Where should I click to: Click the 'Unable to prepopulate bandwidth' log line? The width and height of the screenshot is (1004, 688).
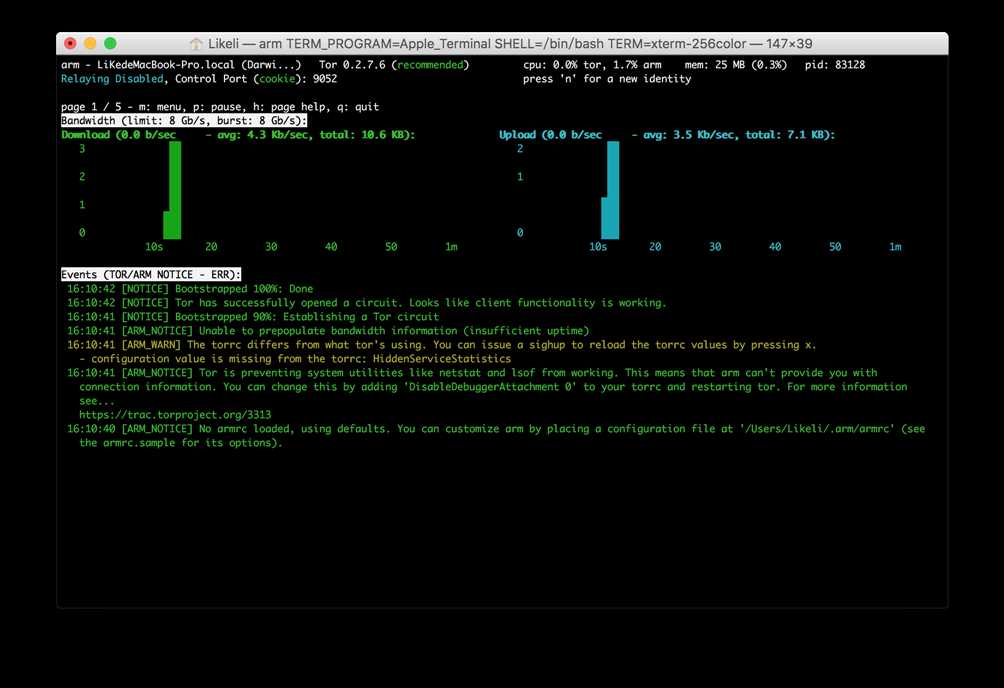pos(328,331)
